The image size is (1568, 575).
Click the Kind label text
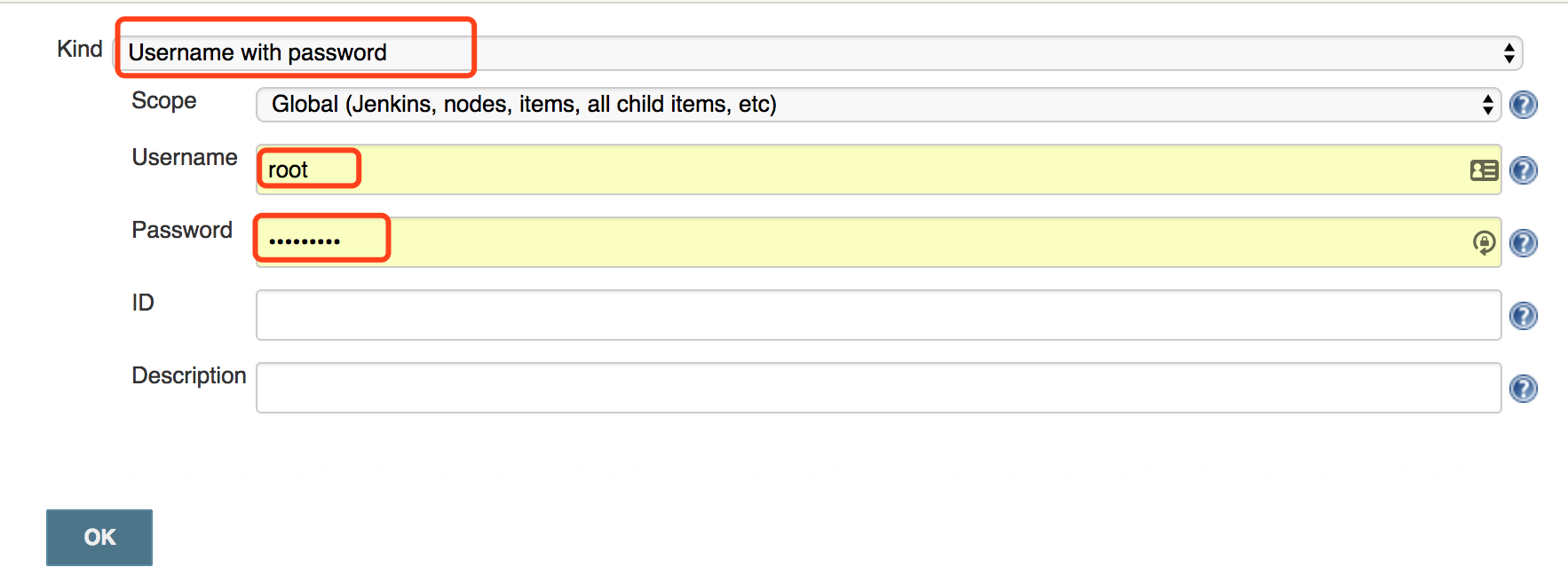pyautogui.click(x=80, y=49)
